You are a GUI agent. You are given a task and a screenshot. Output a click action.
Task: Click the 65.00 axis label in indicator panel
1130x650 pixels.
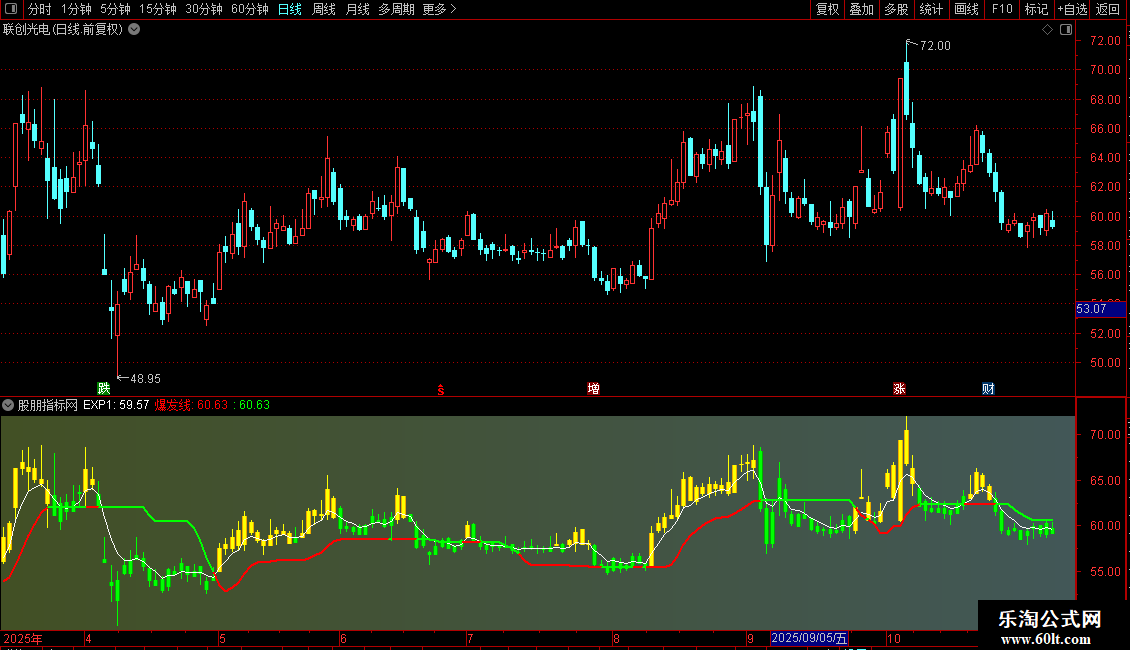[1105, 481]
